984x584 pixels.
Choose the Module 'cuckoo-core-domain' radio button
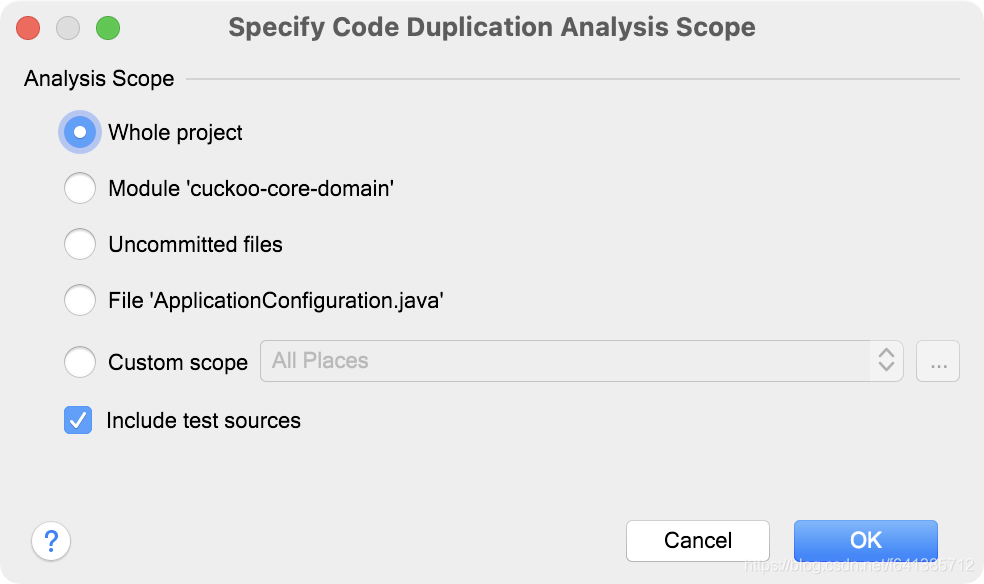point(80,188)
